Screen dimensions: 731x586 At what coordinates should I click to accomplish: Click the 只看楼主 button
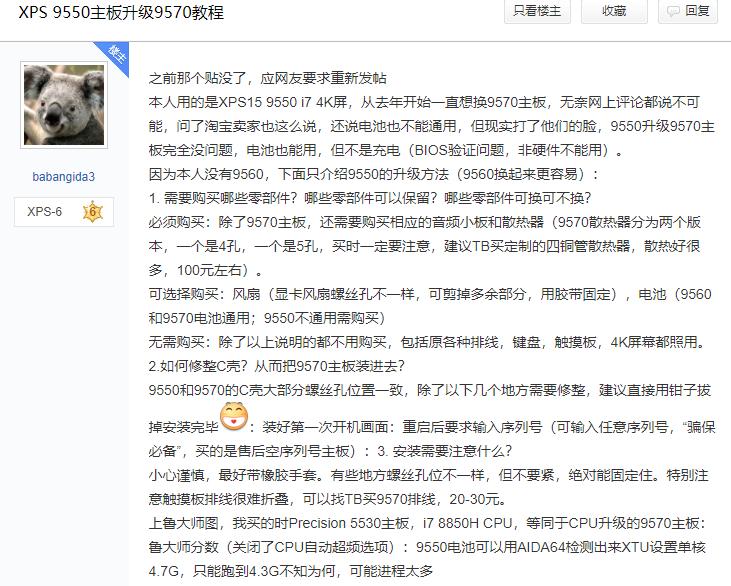(x=537, y=10)
